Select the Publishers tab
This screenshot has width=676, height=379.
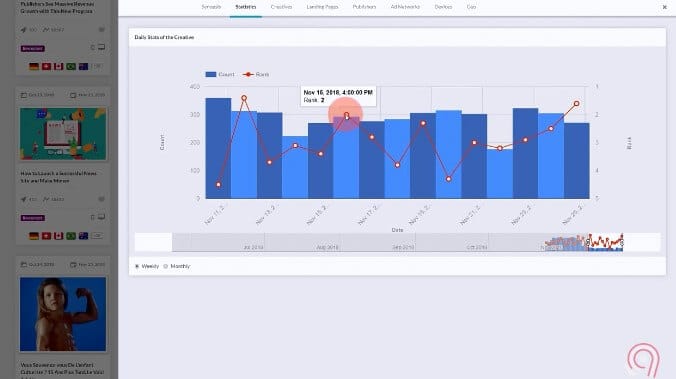pyautogui.click(x=364, y=7)
